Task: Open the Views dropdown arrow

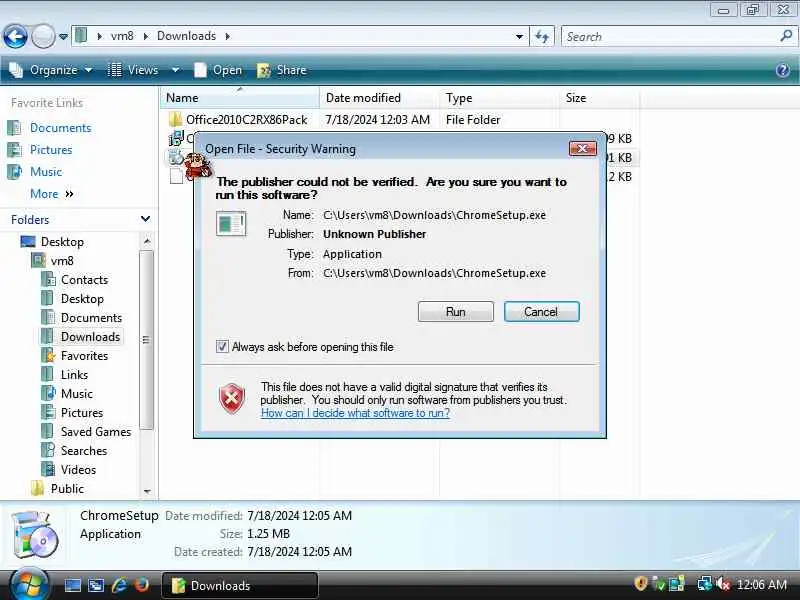Action: coord(175,70)
